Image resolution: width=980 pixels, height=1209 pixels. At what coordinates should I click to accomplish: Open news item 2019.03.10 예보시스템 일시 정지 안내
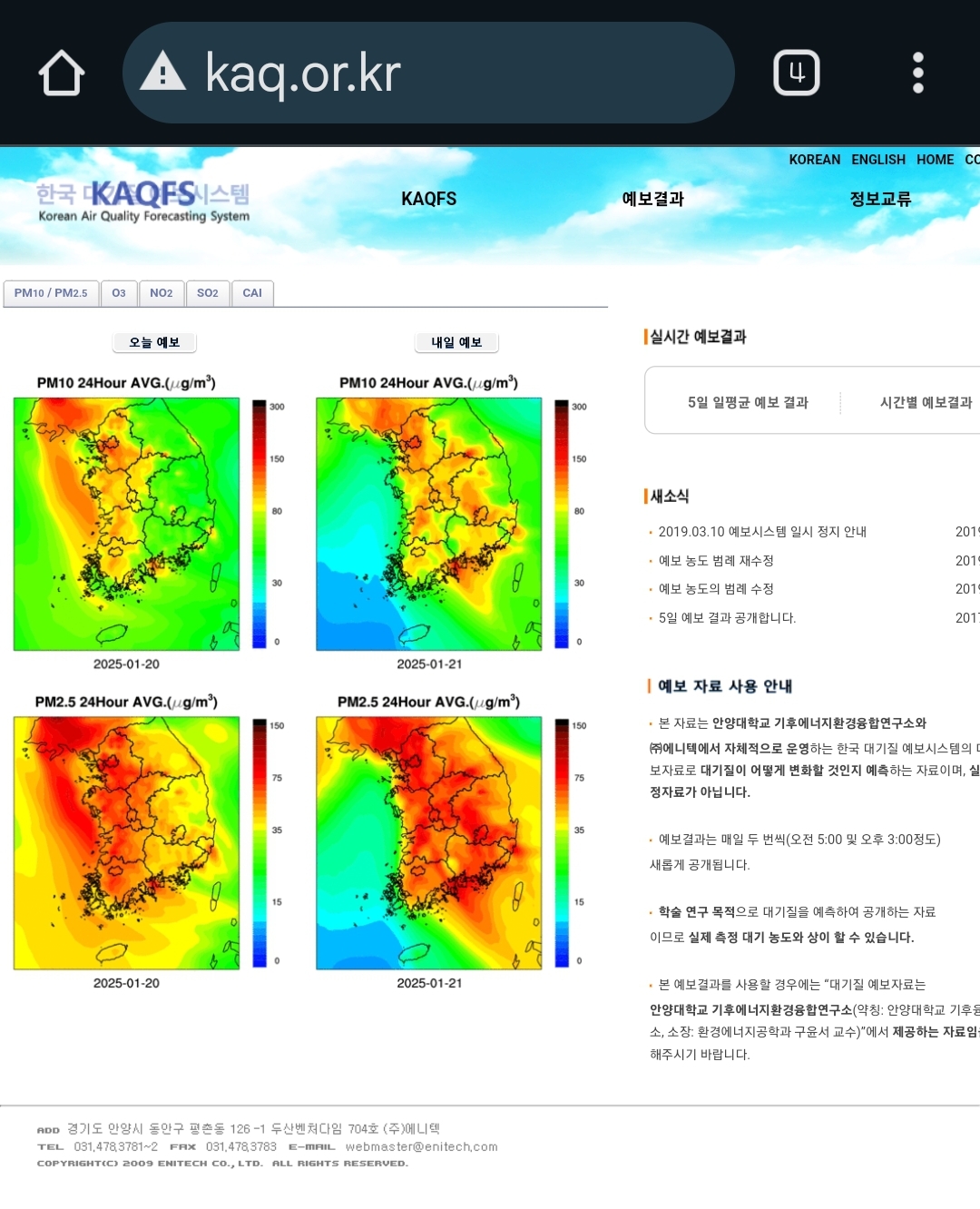[762, 532]
